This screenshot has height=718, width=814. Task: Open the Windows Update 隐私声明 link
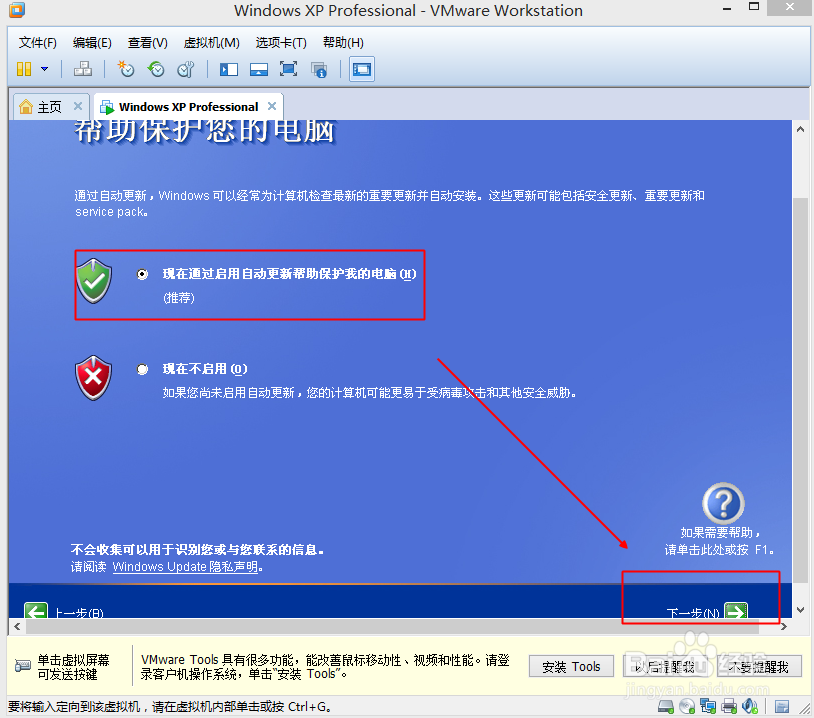pos(185,566)
